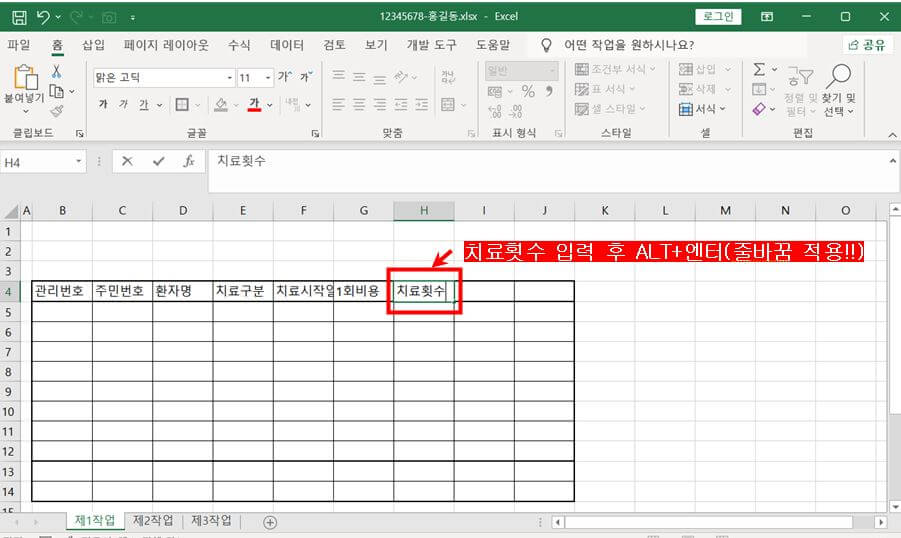Select cell containing 관리번호

click(62, 291)
